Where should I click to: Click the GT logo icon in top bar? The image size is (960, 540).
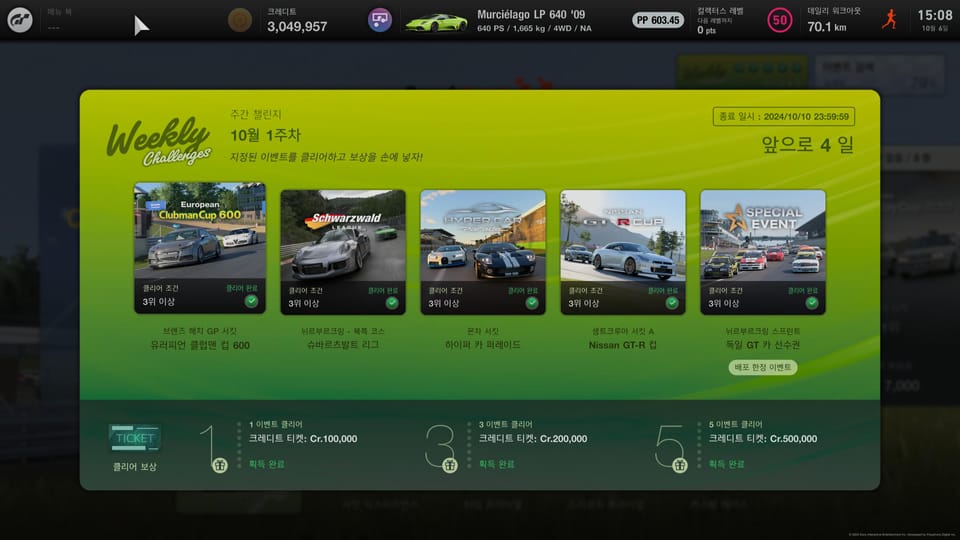click(20, 20)
